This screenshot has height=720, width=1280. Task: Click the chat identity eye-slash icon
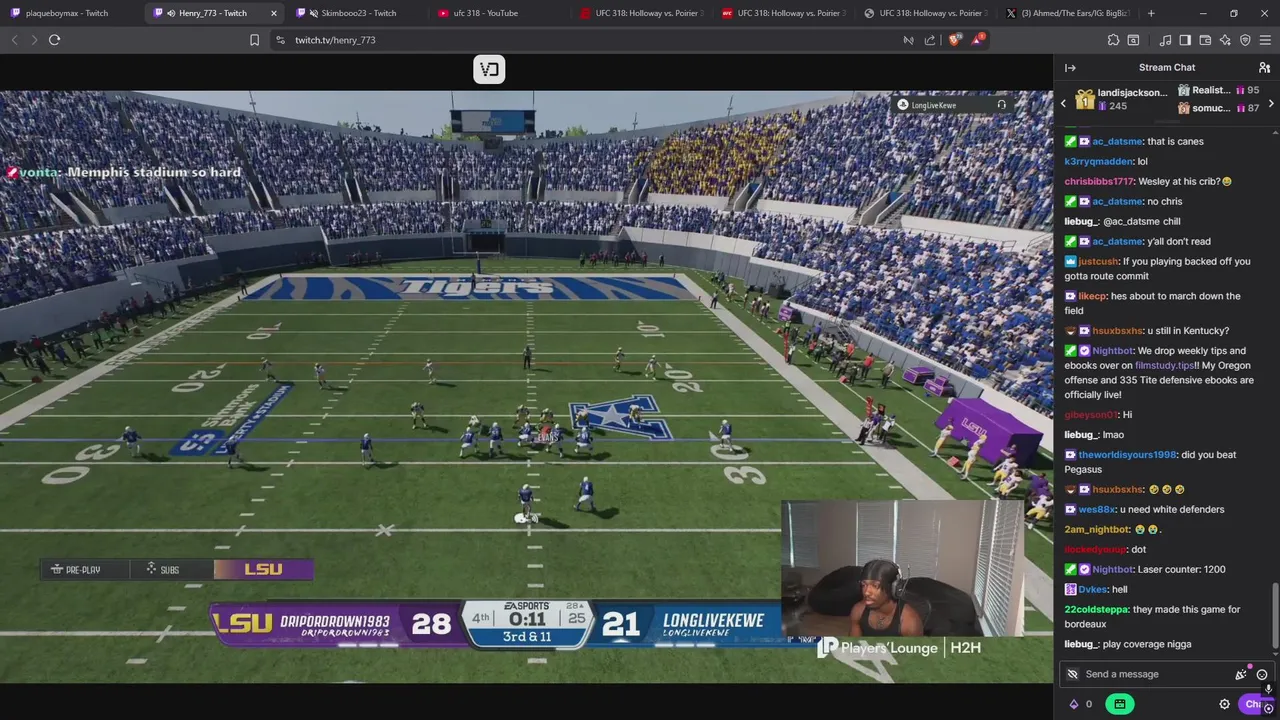[1073, 674]
